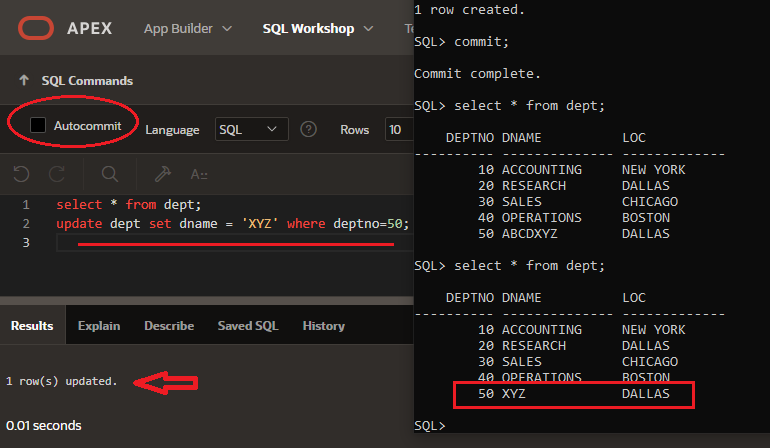Screen dimensions: 770x448
Task: Enable the Autocommit checkbox
Action: [x=38, y=126]
